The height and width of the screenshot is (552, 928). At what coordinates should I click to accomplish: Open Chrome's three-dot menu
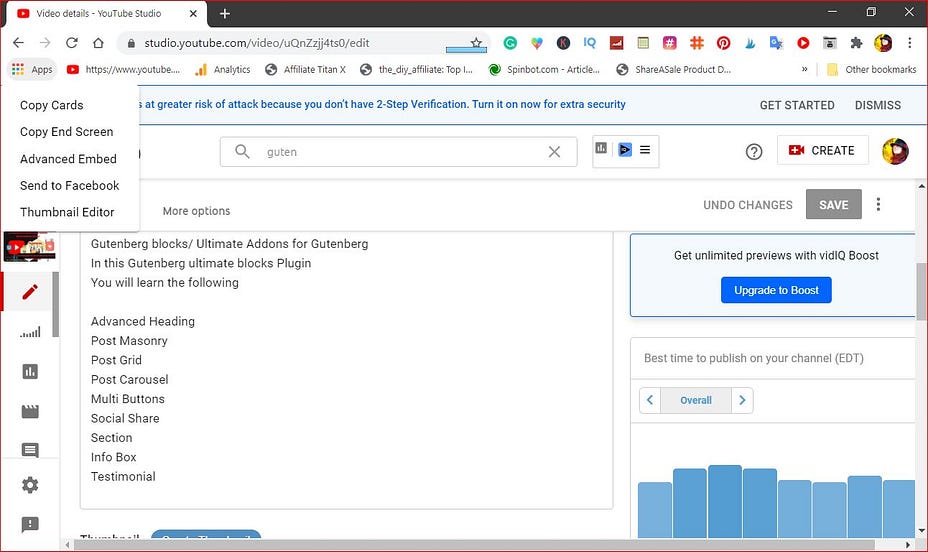point(910,43)
